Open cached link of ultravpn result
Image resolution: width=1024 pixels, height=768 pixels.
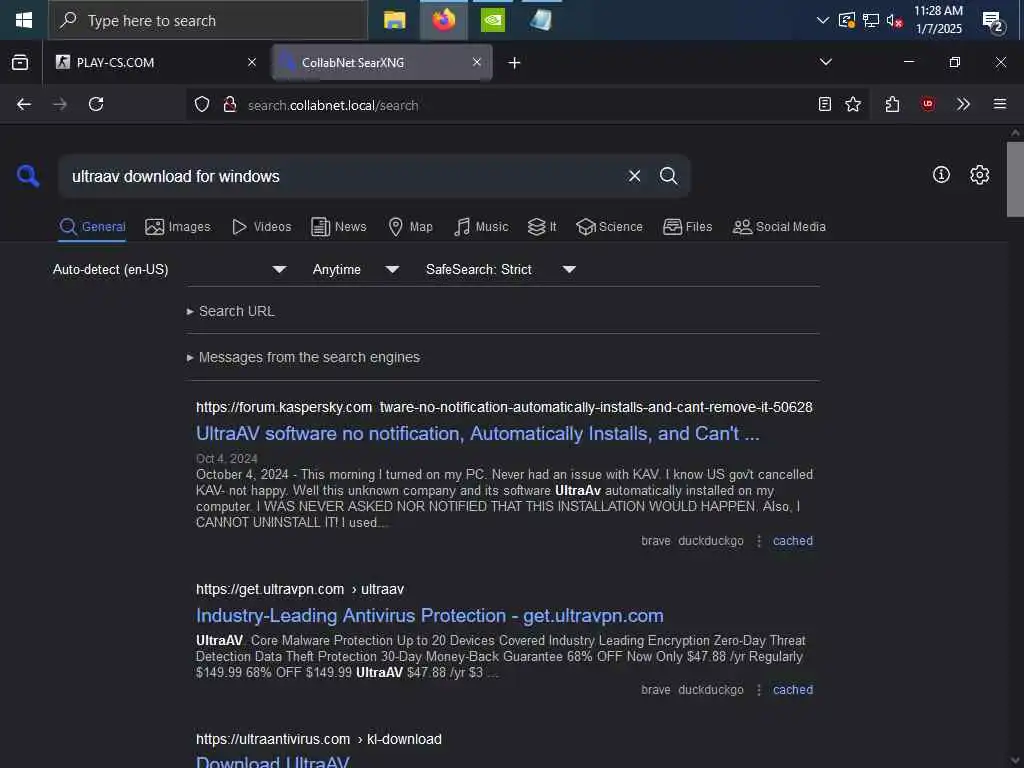tap(793, 690)
